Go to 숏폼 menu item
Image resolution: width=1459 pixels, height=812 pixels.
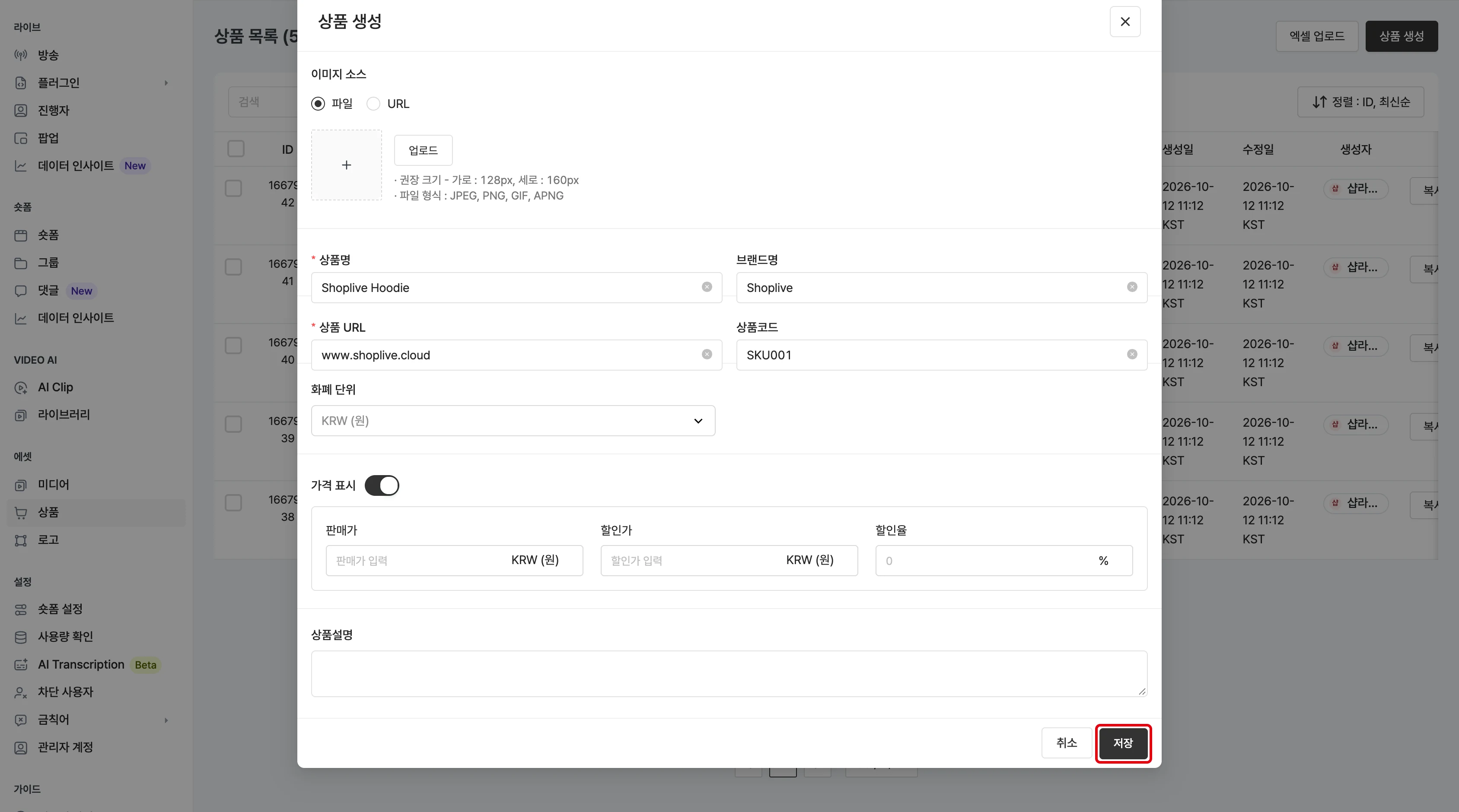coord(96,235)
